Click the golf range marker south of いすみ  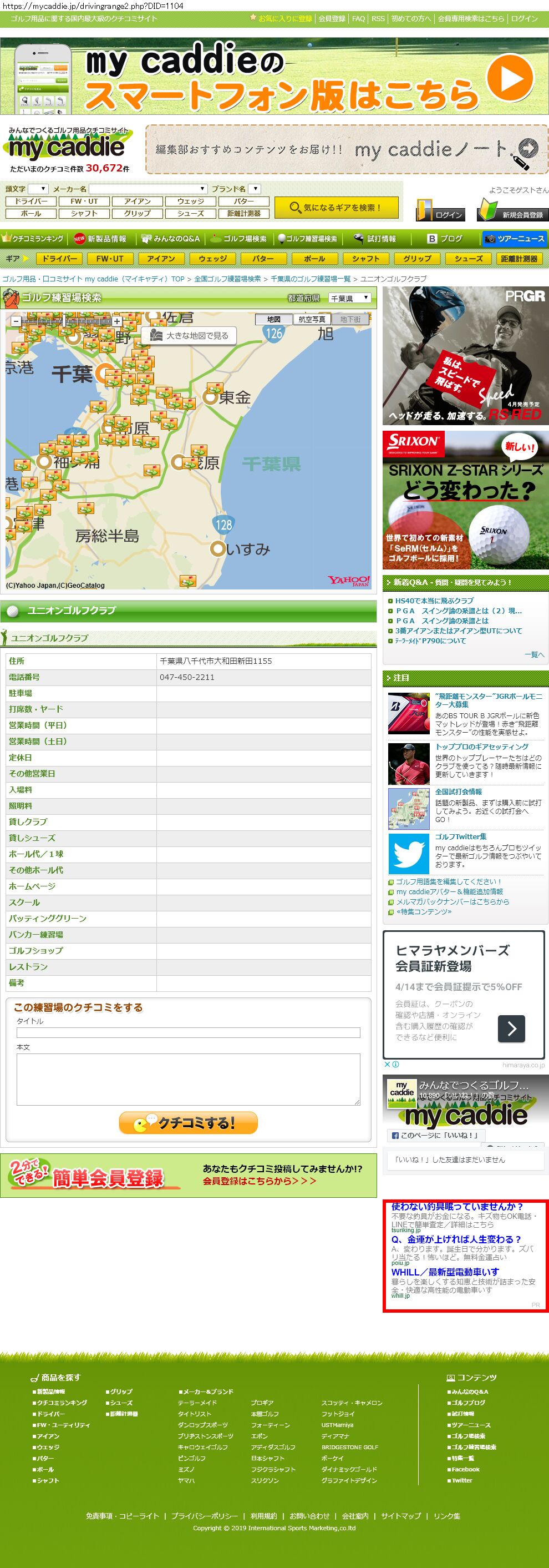click(188, 581)
